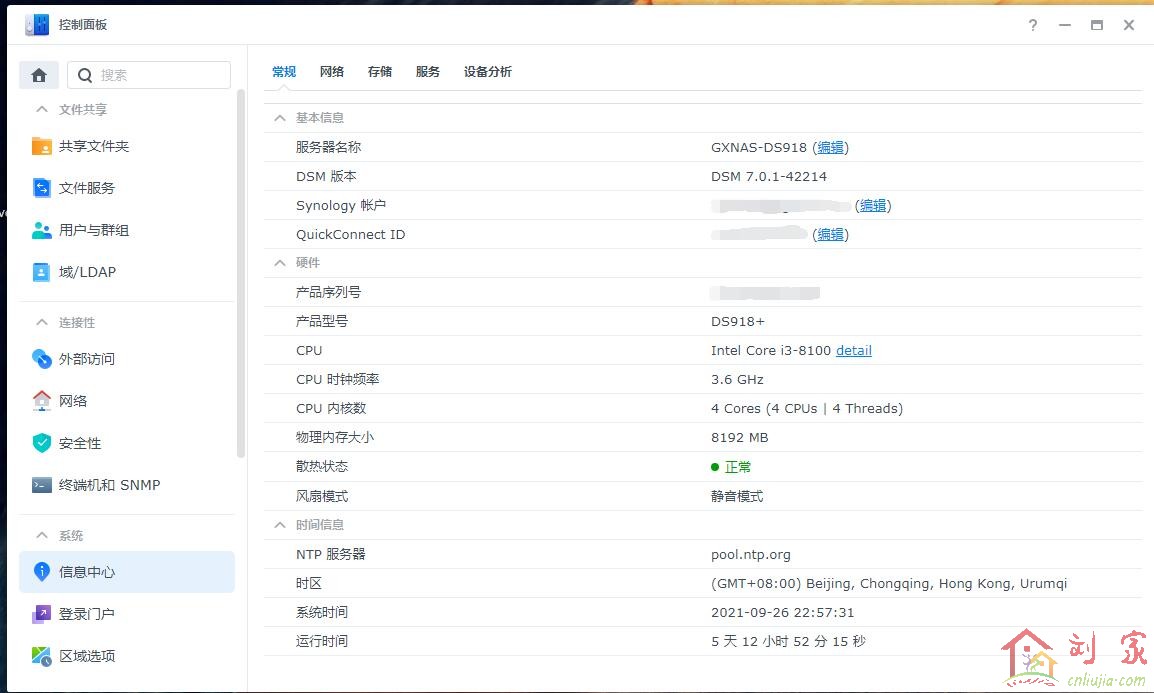1154x693 pixels.
Task: Collapse the Connectivity (连接性) sidebar group
Action: click(42, 323)
